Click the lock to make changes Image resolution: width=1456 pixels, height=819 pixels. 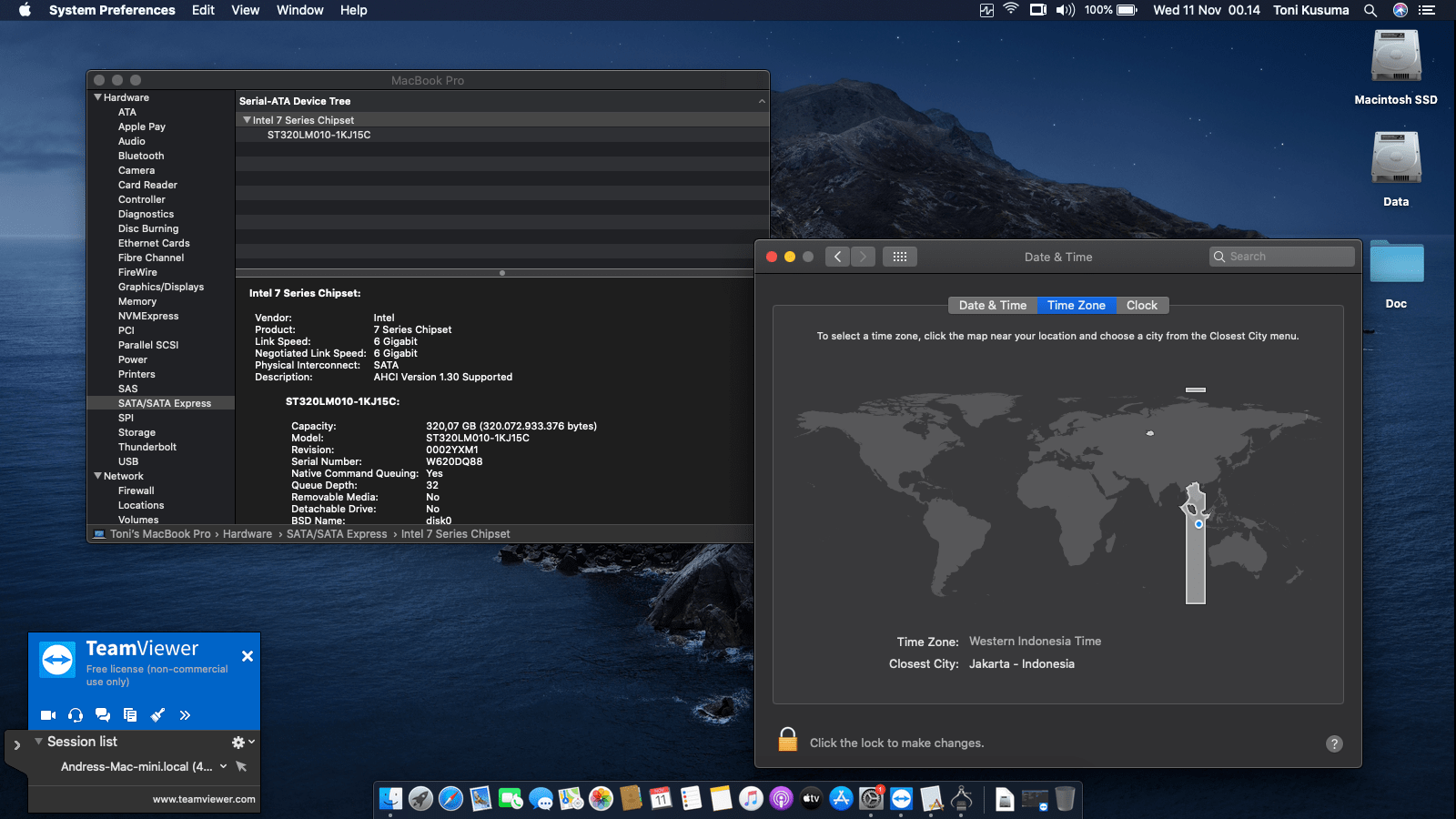coord(788,740)
